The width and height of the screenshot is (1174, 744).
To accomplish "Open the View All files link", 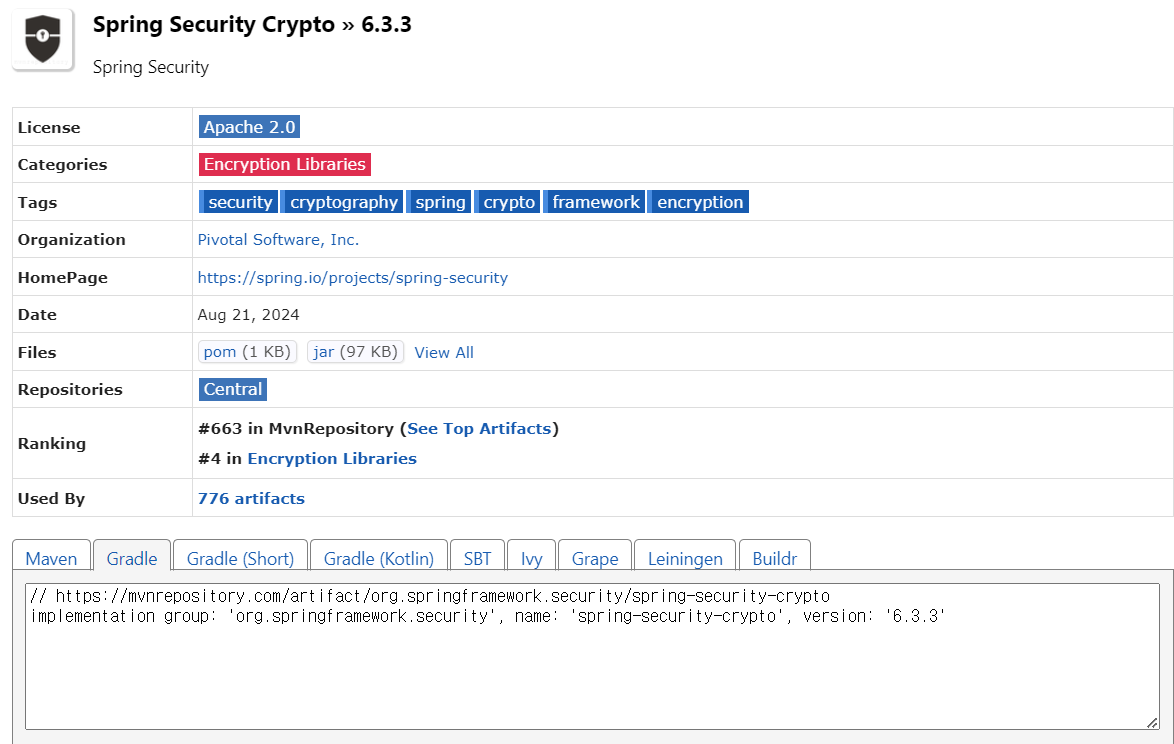I will coord(444,353).
